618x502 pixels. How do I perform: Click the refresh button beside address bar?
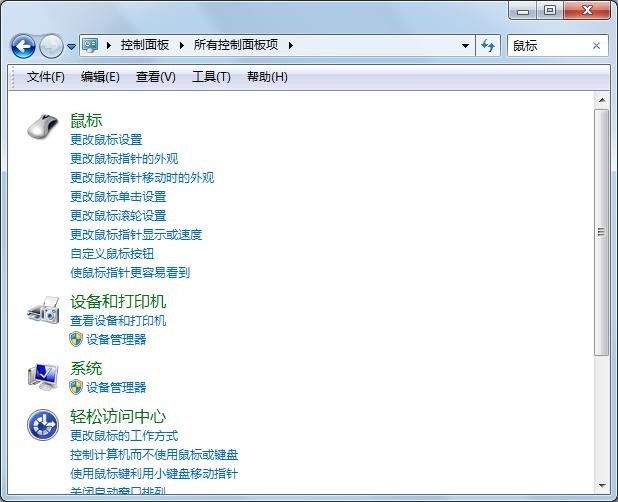tap(488, 46)
